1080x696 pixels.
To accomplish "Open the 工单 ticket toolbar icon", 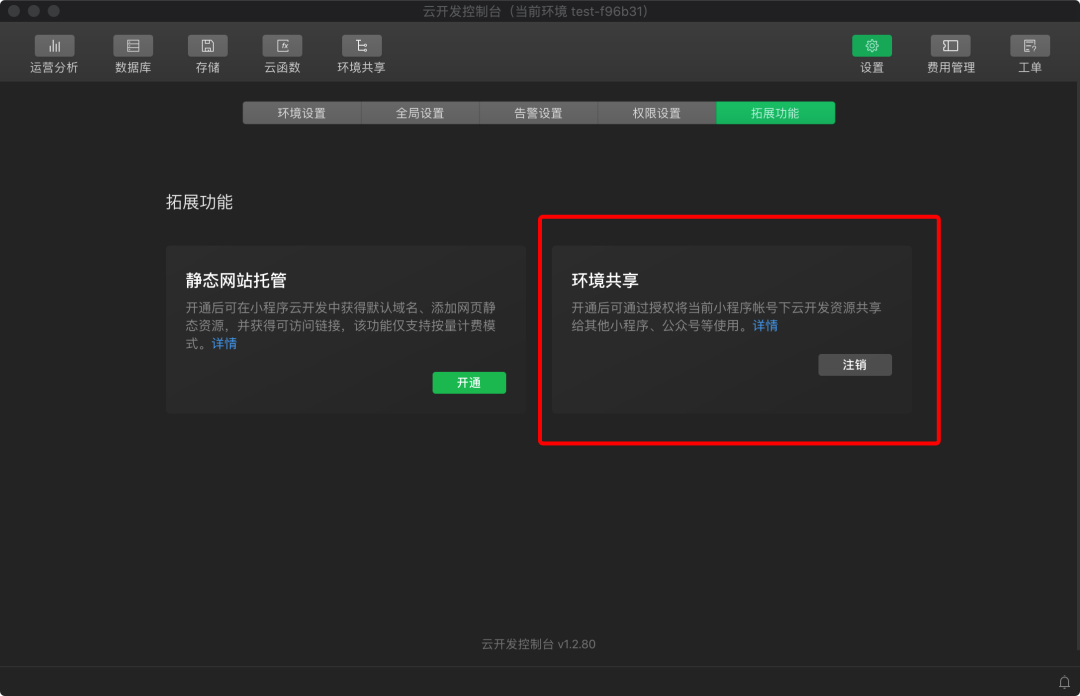I will point(1029,46).
